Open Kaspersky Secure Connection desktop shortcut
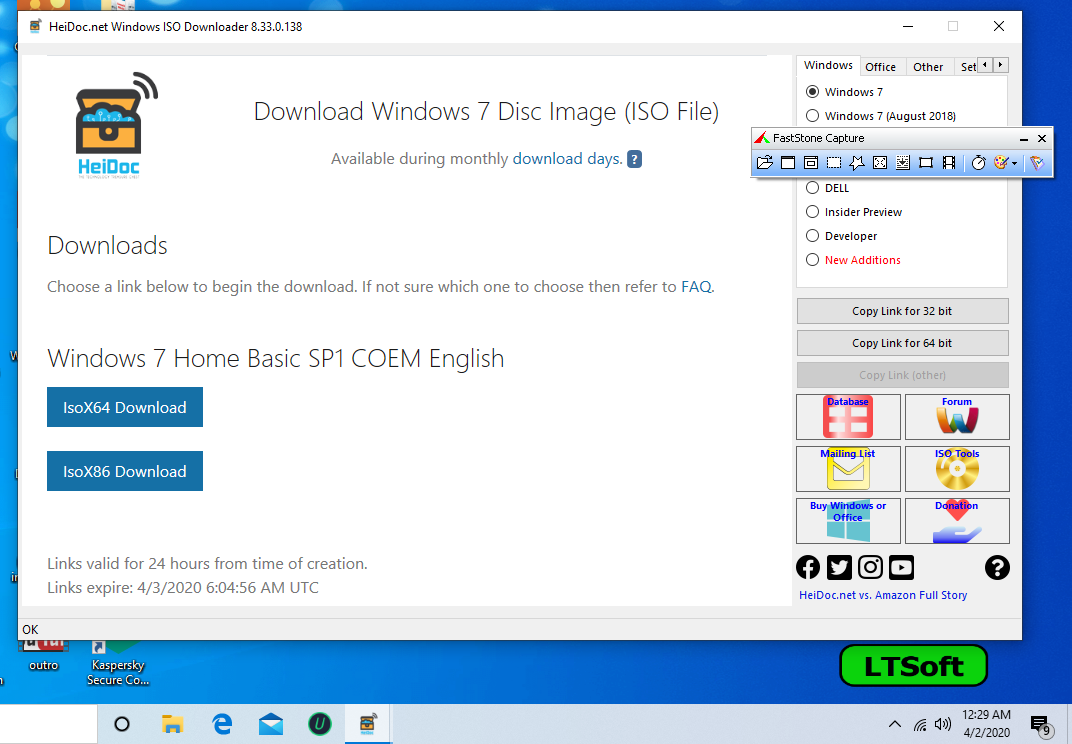This screenshot has width=1072, height=744. (118, 663)
